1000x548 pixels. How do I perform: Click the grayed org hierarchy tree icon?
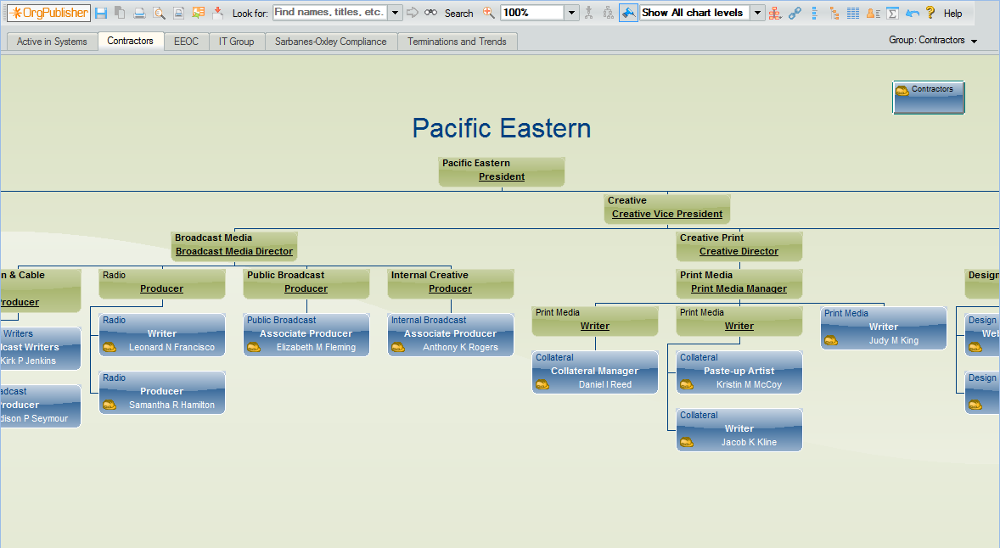[608, 13]
